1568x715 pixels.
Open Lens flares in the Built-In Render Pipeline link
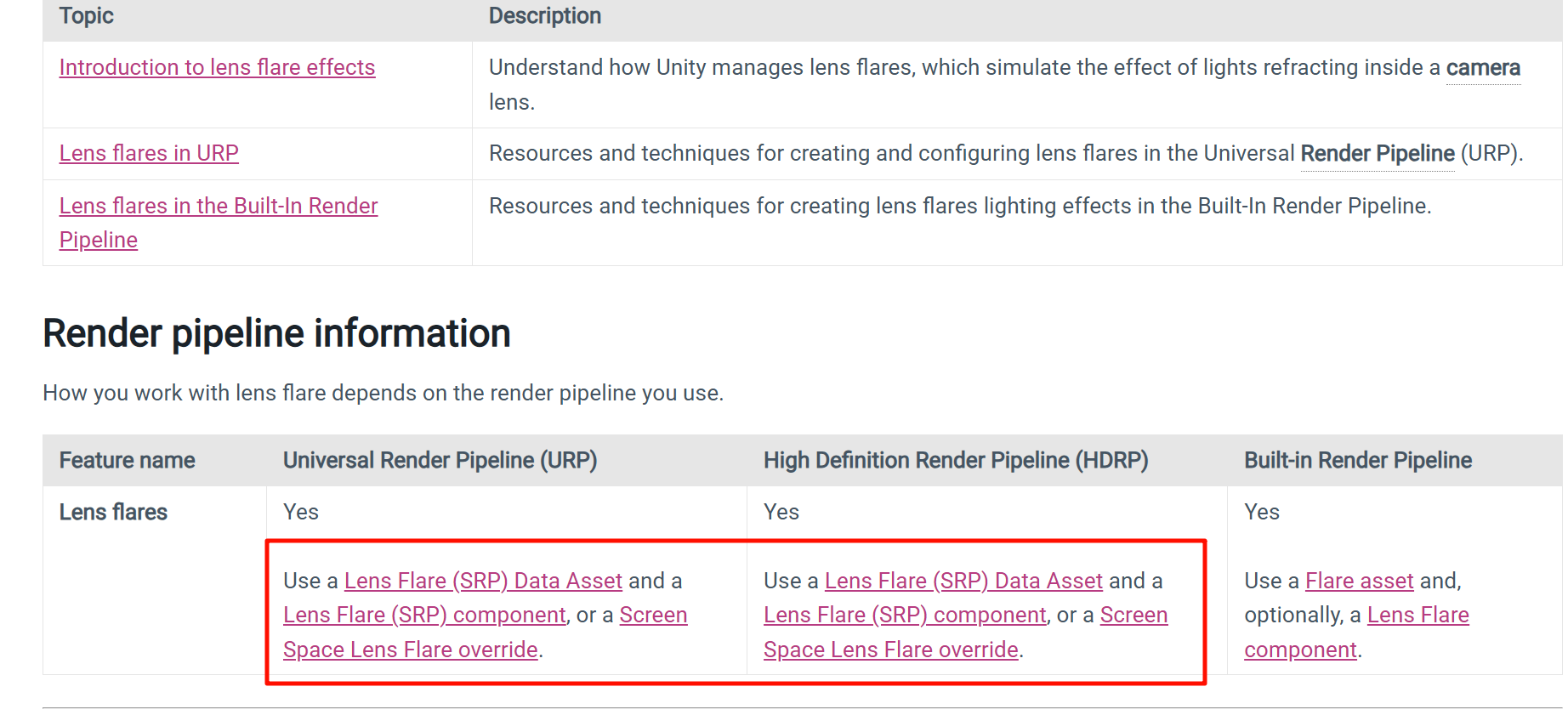[x=219, y=223]
